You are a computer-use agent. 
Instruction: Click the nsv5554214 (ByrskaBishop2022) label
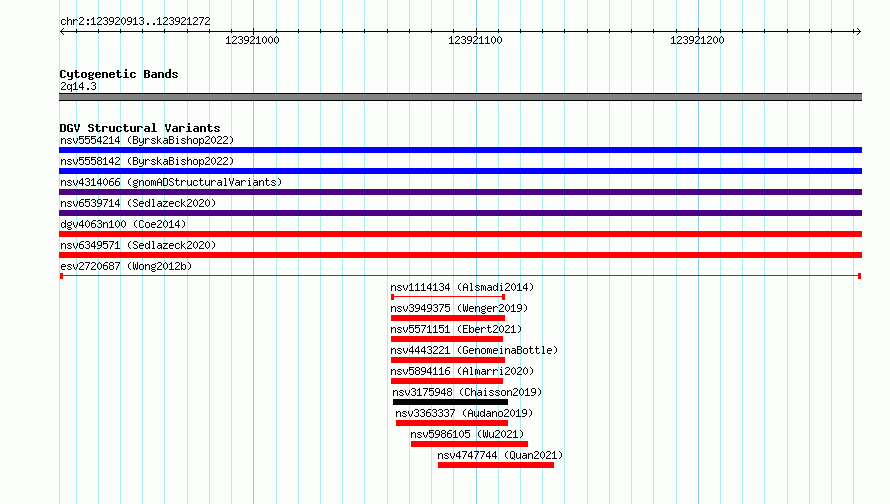click(x=147, y=140)
